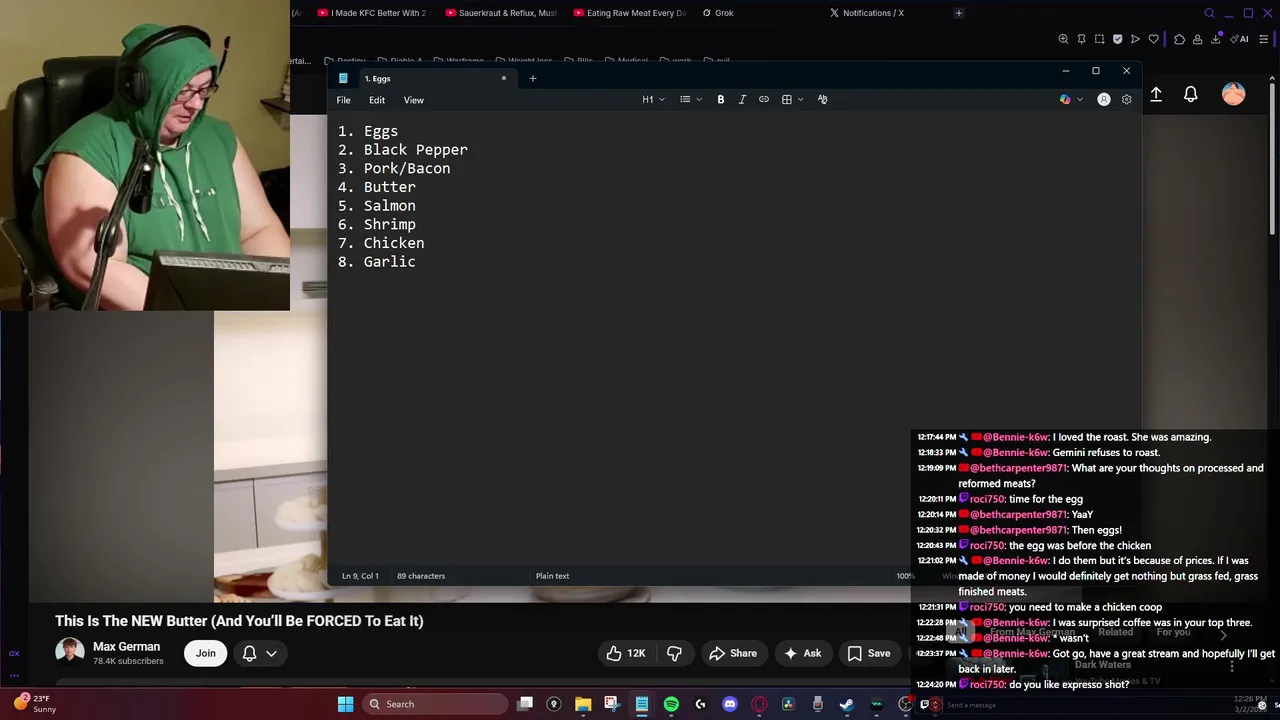The image size is (1280, 720).
Task: Open the browser extensions cube icon
Action: pyautogui.click(x=1179, y=39)
